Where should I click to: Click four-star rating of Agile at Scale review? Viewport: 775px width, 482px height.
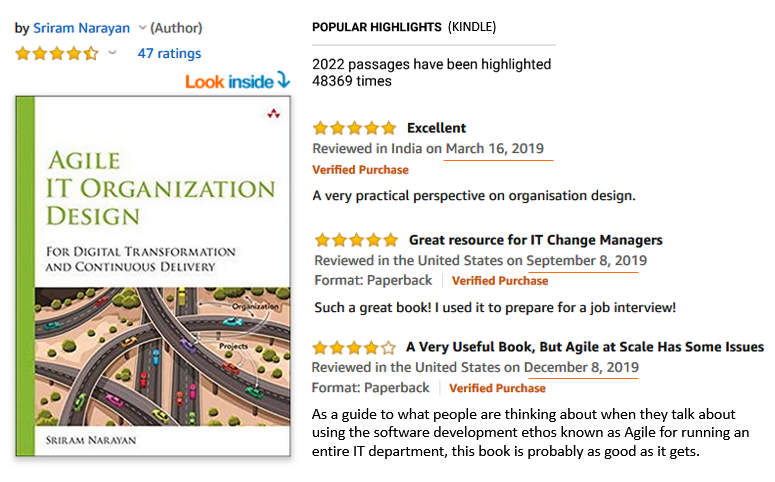(x=354, y=348)
